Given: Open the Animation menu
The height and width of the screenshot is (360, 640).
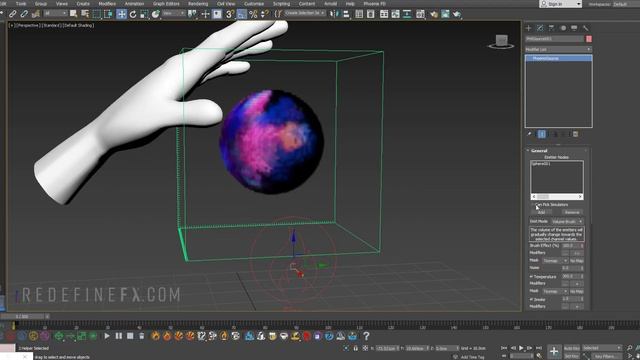Looking at the screenshot, I should [134, 4].
